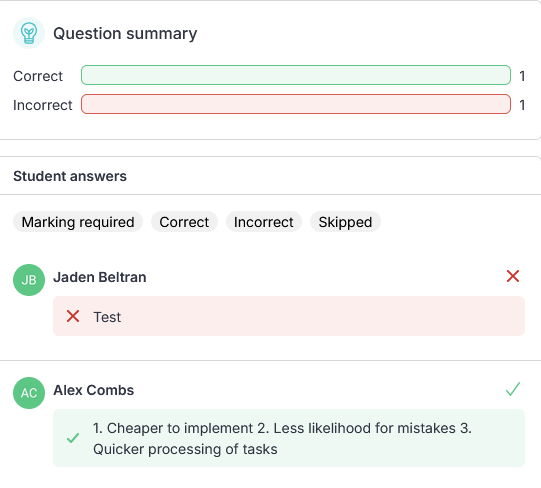
Task: Click the Correct count number
Action: tap(522, 76)
